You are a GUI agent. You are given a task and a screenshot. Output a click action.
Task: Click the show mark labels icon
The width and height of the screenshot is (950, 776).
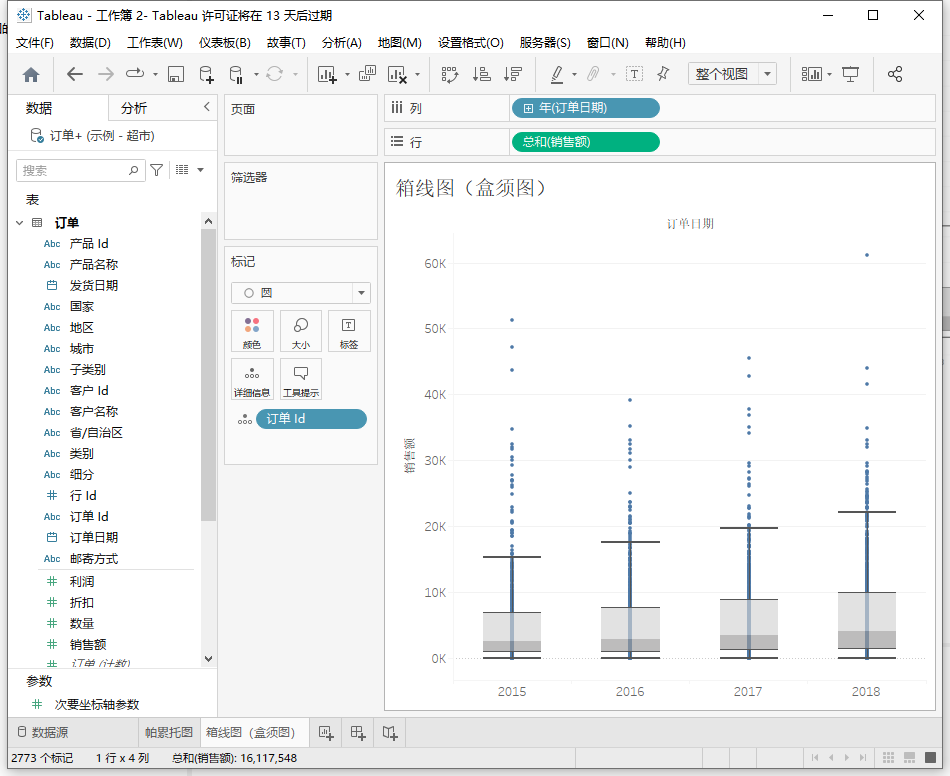click(634, 74)
